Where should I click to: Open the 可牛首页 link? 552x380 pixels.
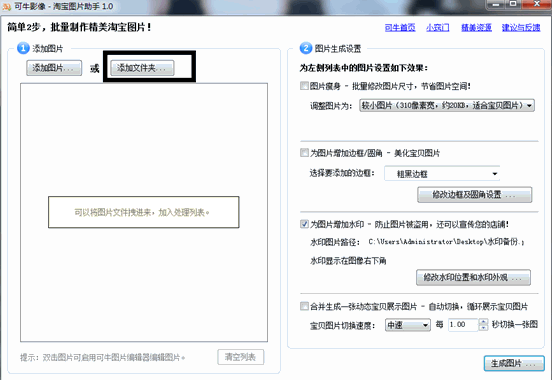tap(400, 27)
